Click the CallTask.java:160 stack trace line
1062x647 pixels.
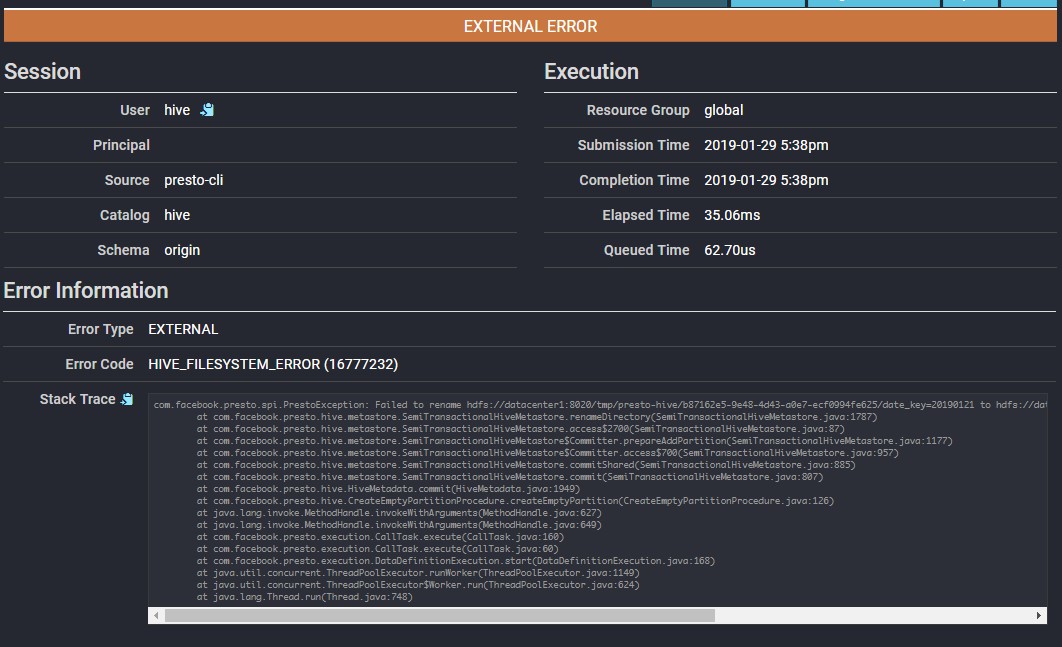(380, 537)
